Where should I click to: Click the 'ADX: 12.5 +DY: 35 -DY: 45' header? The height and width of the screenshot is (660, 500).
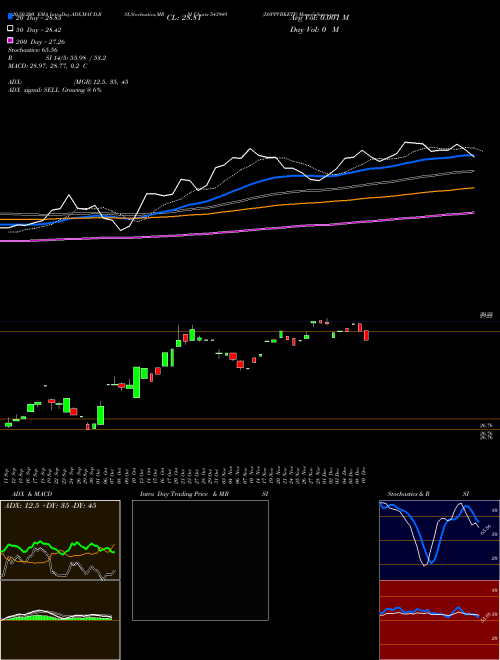click(50, 506)
